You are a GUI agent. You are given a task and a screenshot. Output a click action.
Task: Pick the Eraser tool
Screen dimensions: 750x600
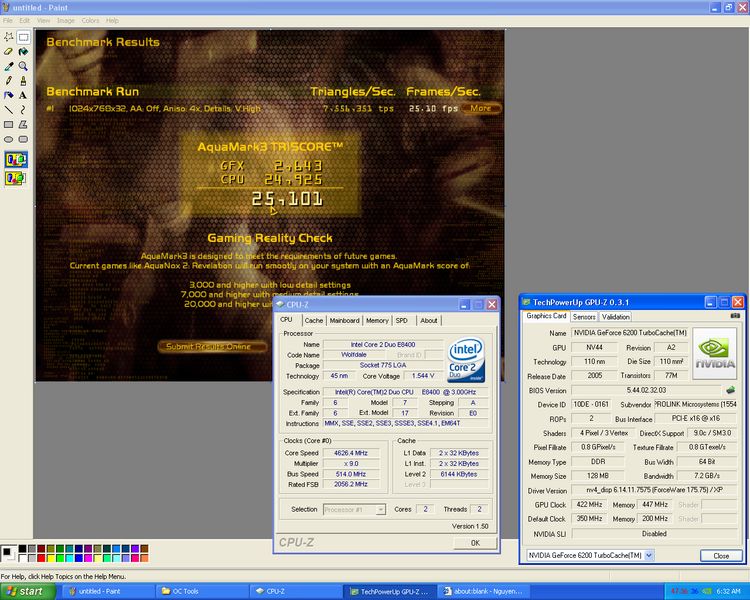[9, 52]
